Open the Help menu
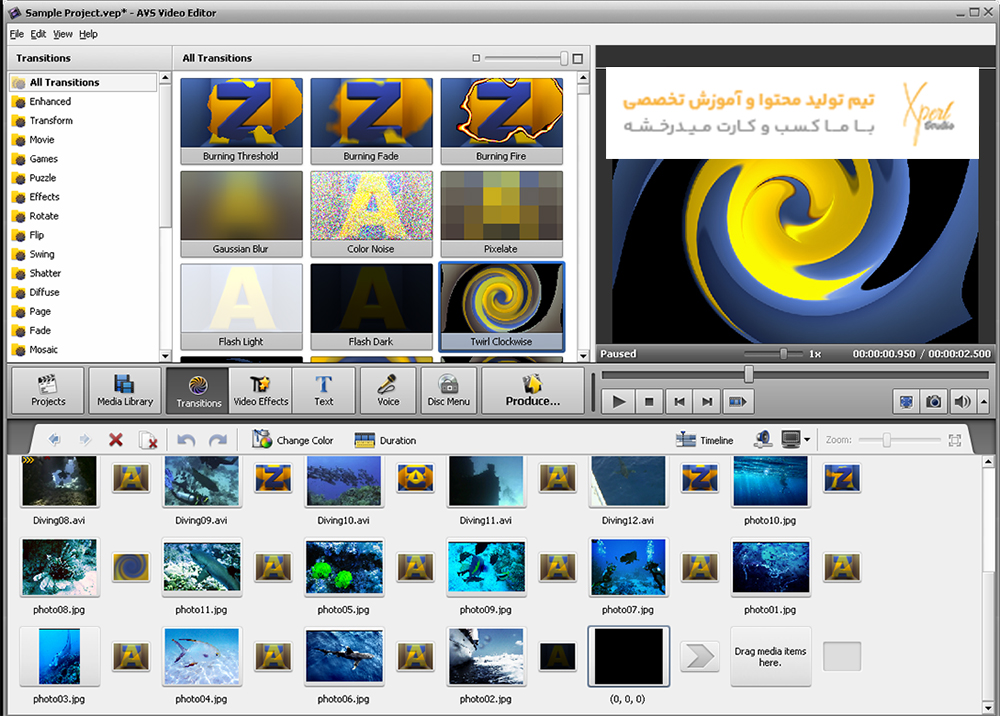The height and width of the screenshot is (716, 1000). (x=88, y=34)
